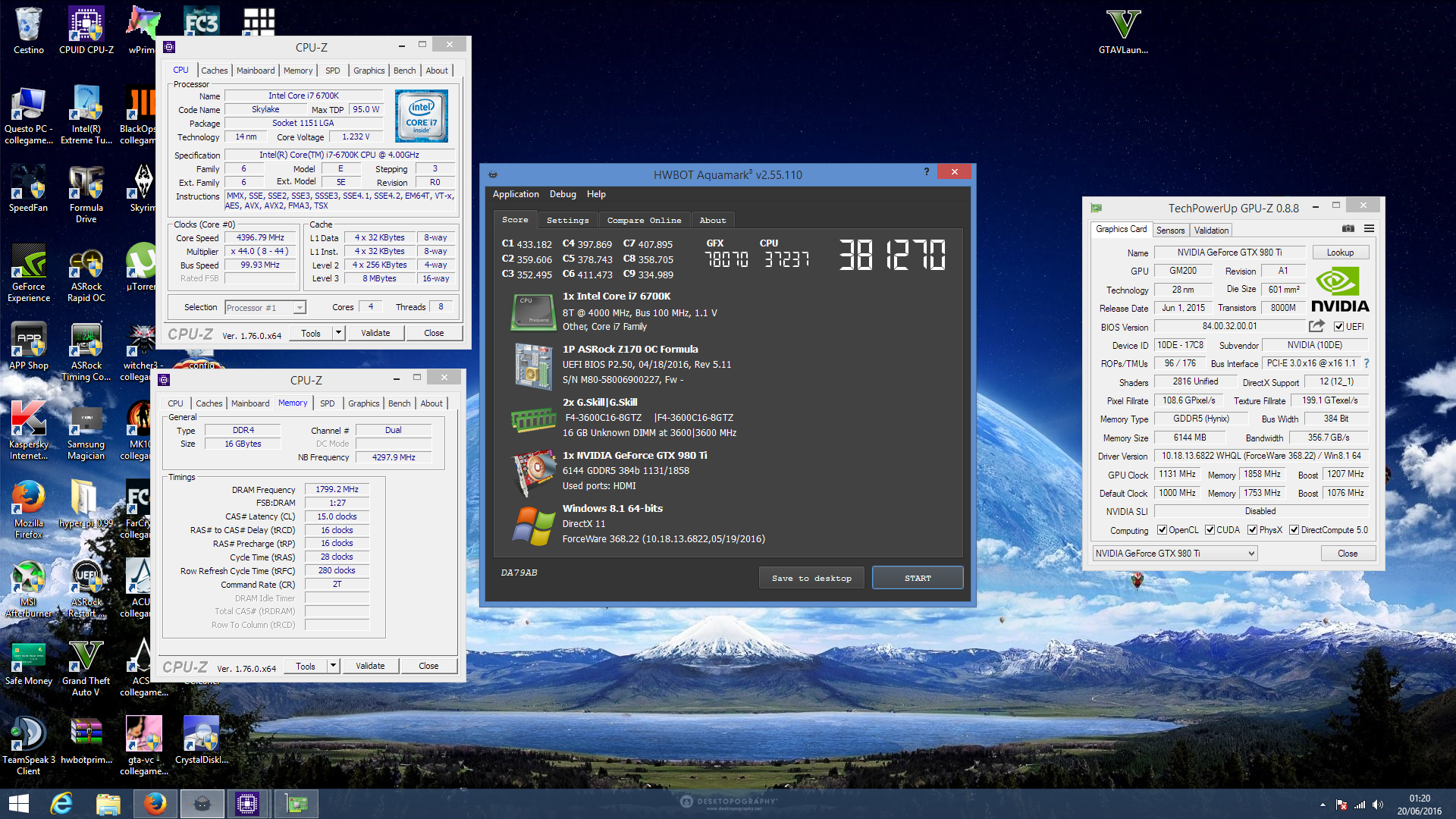The image size is (1456, 819).
Task: Click the Core Speed 4396.79 MHz field
Action: 260,237
